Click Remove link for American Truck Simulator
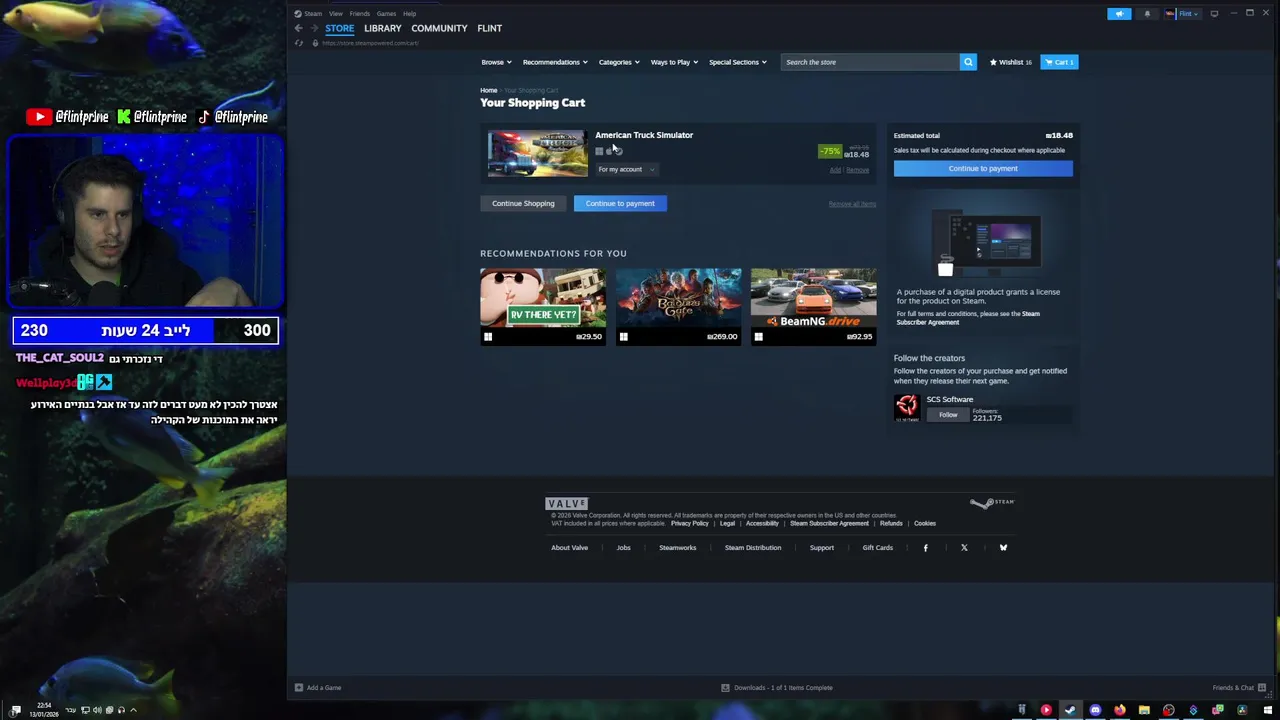This screenshot has width=1280, height=720. [858, 170]
